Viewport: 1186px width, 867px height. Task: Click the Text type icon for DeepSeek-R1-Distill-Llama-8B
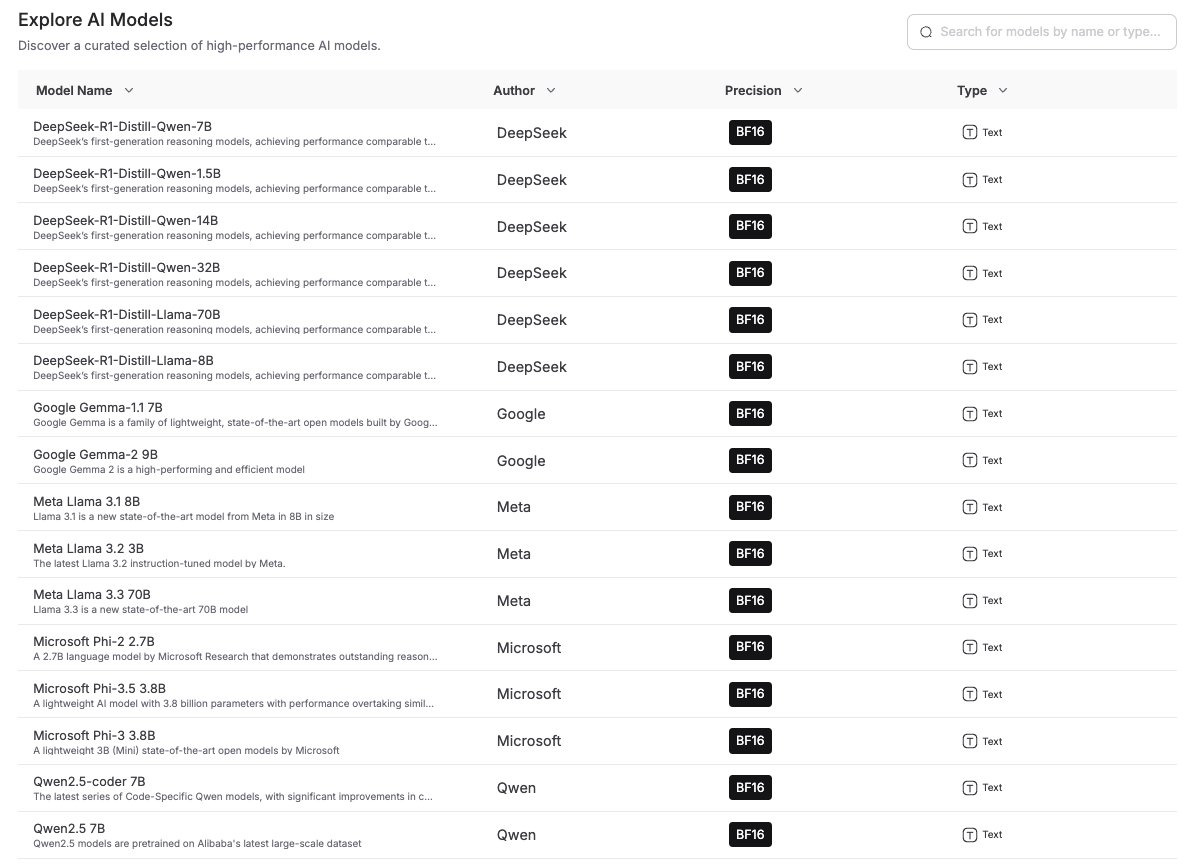click(x=970, y=367)
